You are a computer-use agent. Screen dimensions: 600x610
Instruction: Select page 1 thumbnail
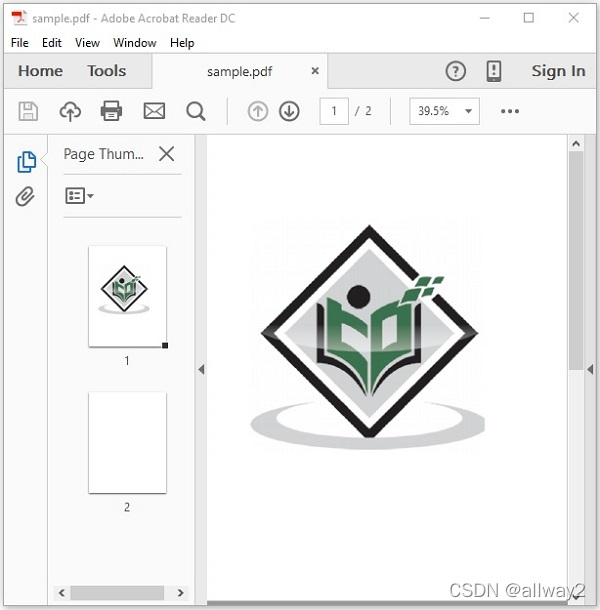128,296
